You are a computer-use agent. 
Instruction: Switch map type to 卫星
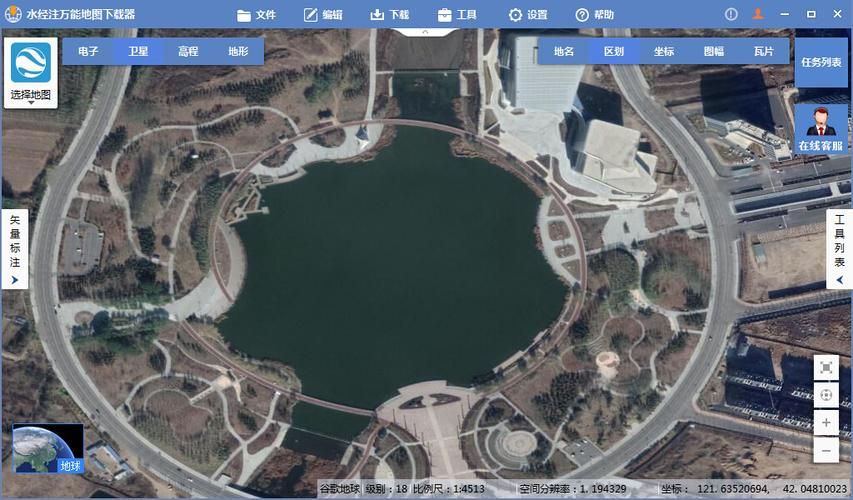pyautogui.click(x=138, y=52)
